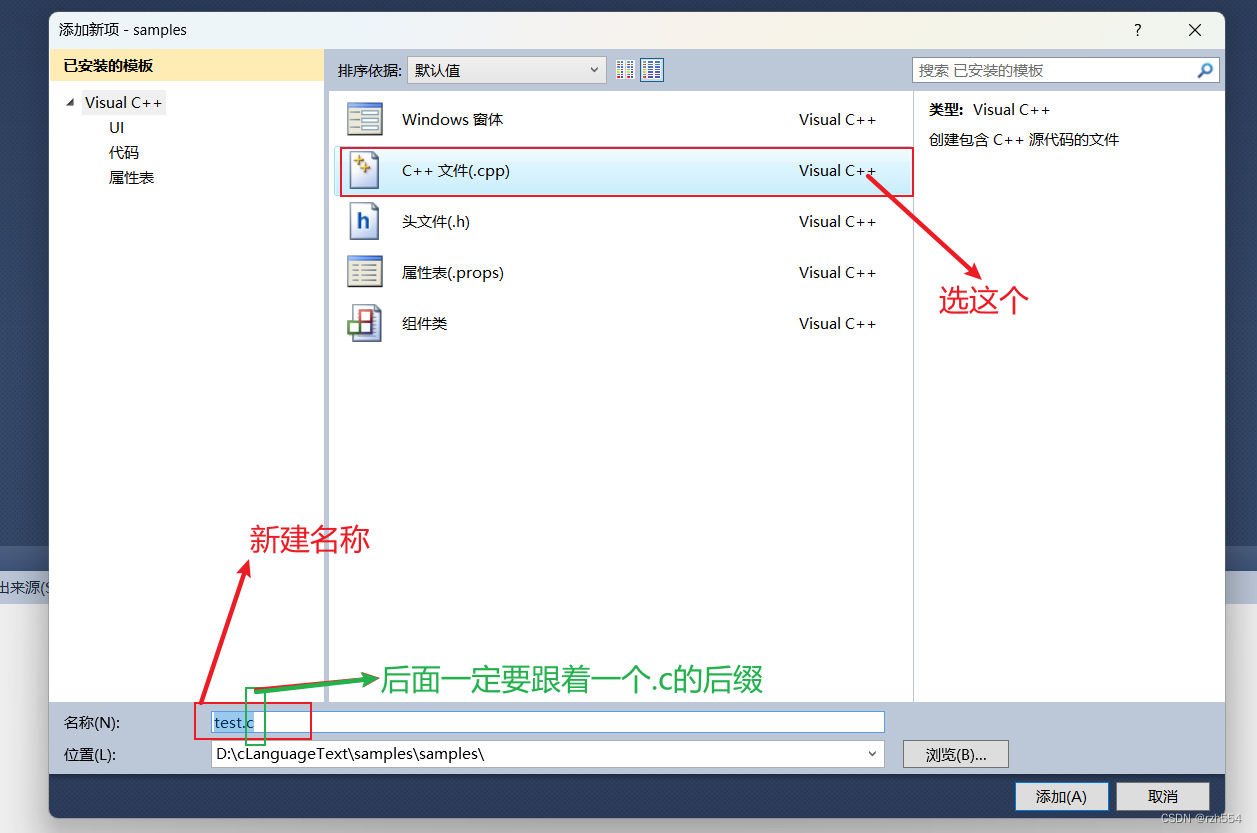Viewport: 1257px width, 833px height.
Task: Open the 排序依据 默认值 dropdown
Action: click(x=507, y=70)
